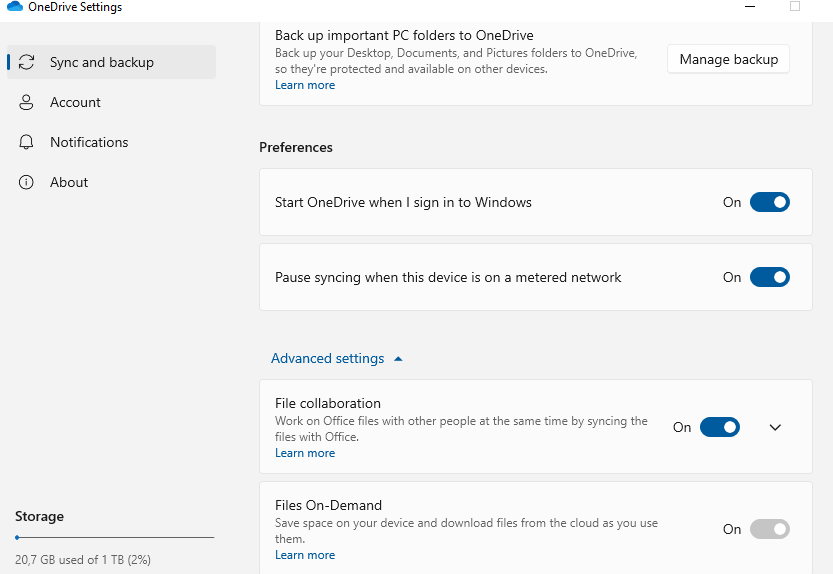Image resolution: width=833 pixels, height=574 pixels.
Task: Open the Account settings page
Action: point(75,102)
